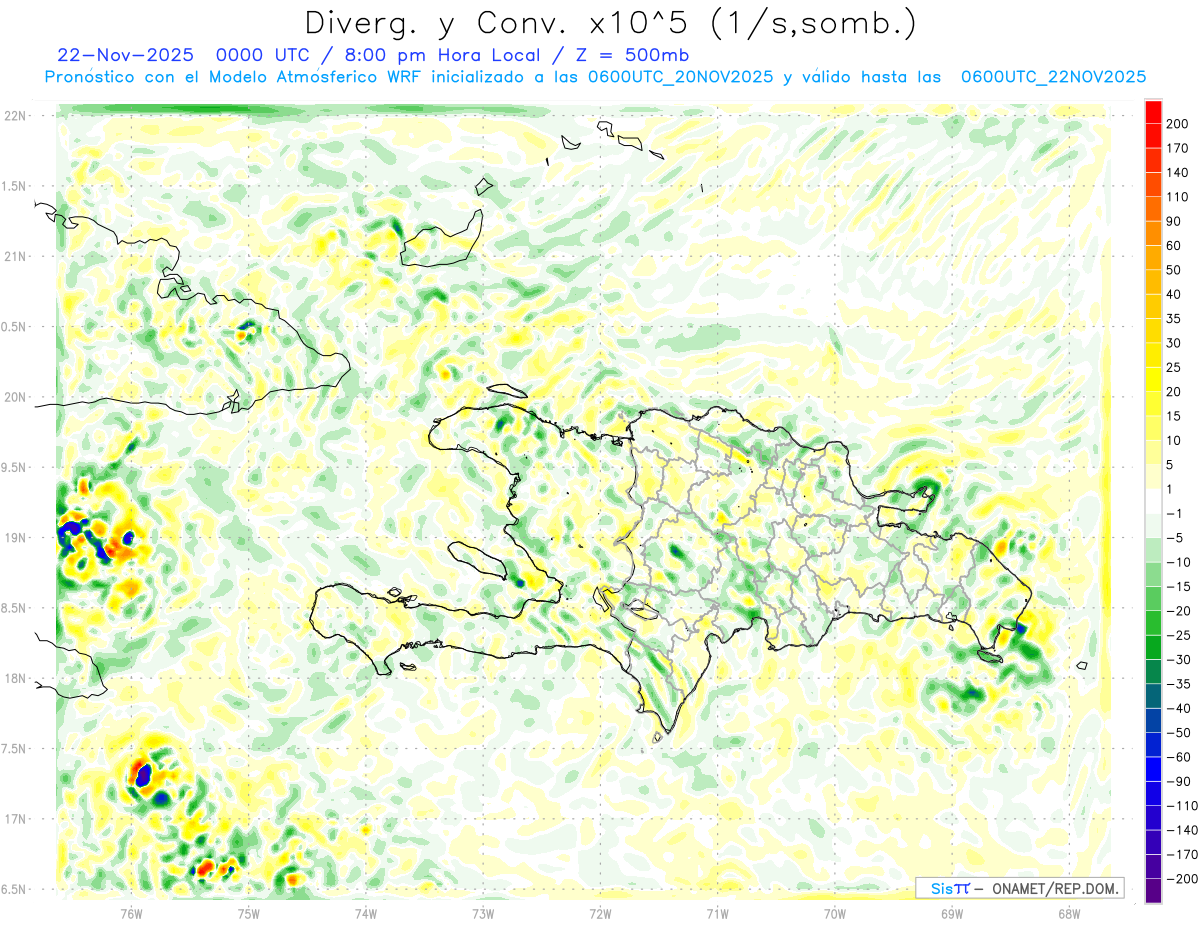This screenshot has width=1200, height=927.
Task: Click the "6.5N" latitude tick label
Action: tap(14, 889)
